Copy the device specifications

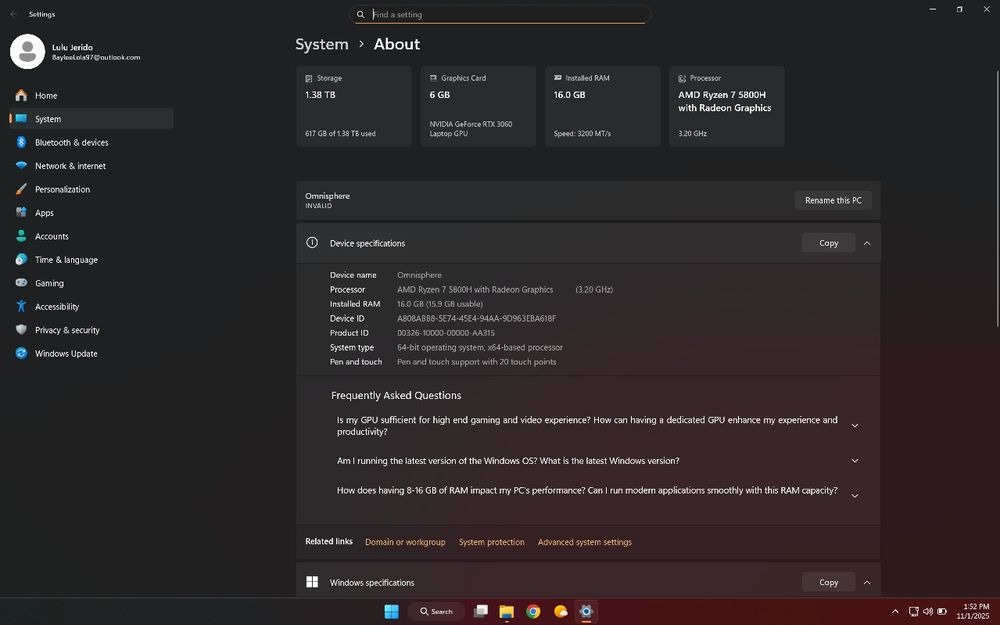828,243
